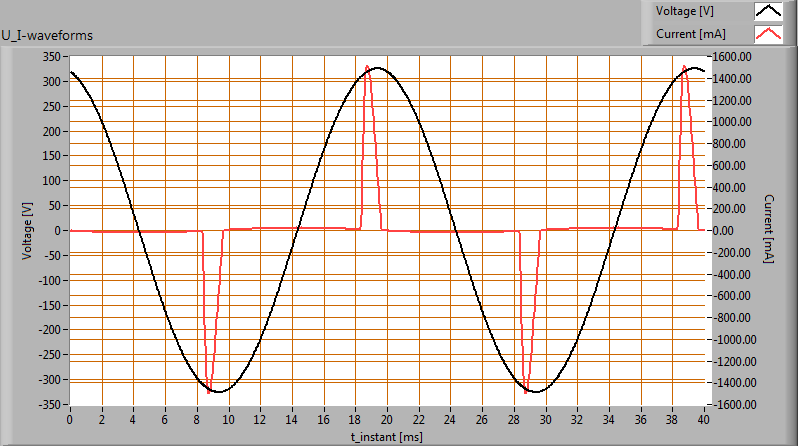Click the vertical Voltage [V] left axis label
The height and width of the screenshot is (446, 798).
[x=27, y=230]
